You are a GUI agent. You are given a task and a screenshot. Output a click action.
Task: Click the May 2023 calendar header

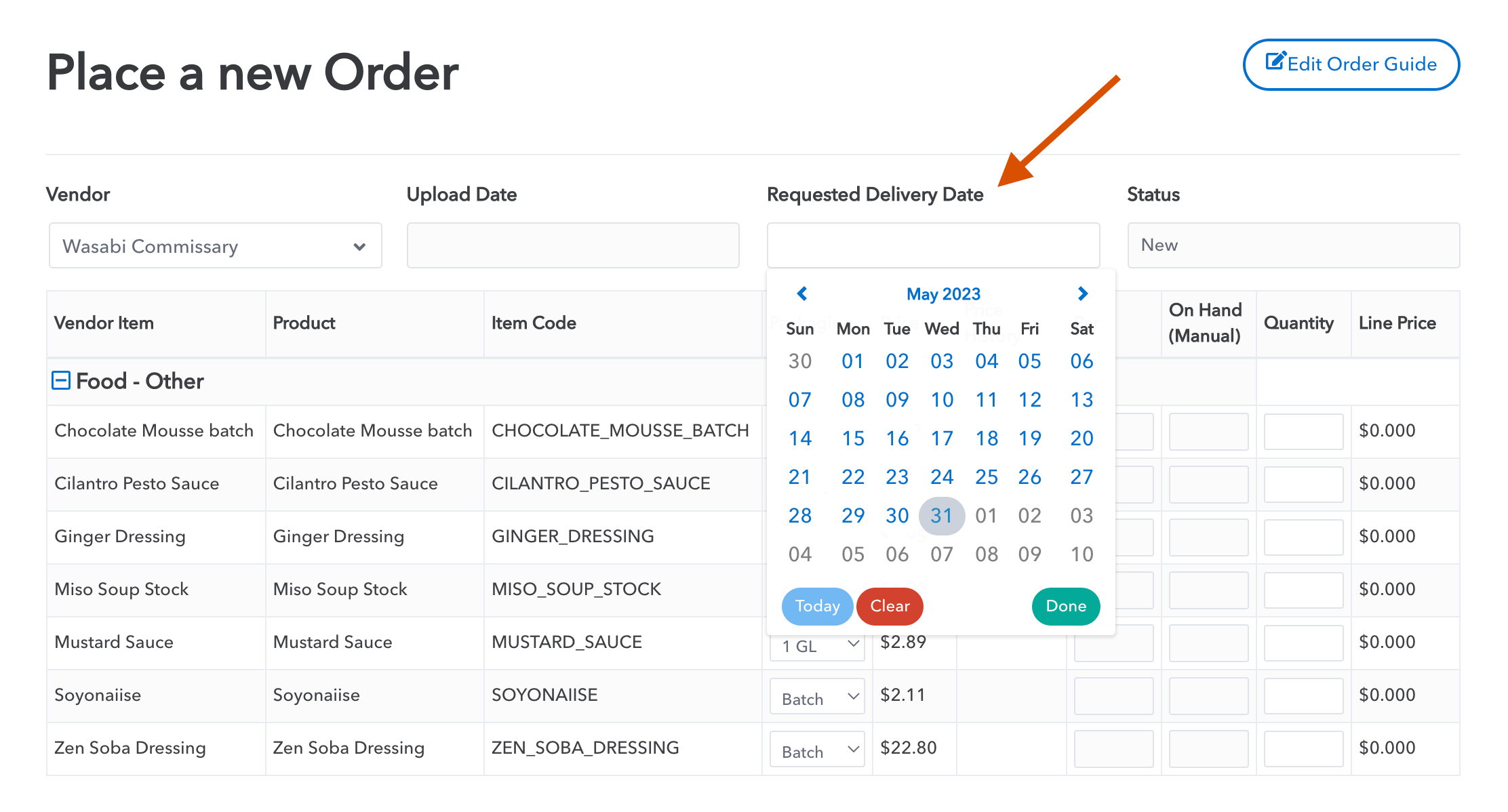pyautogui.click(x=943, y=293)
